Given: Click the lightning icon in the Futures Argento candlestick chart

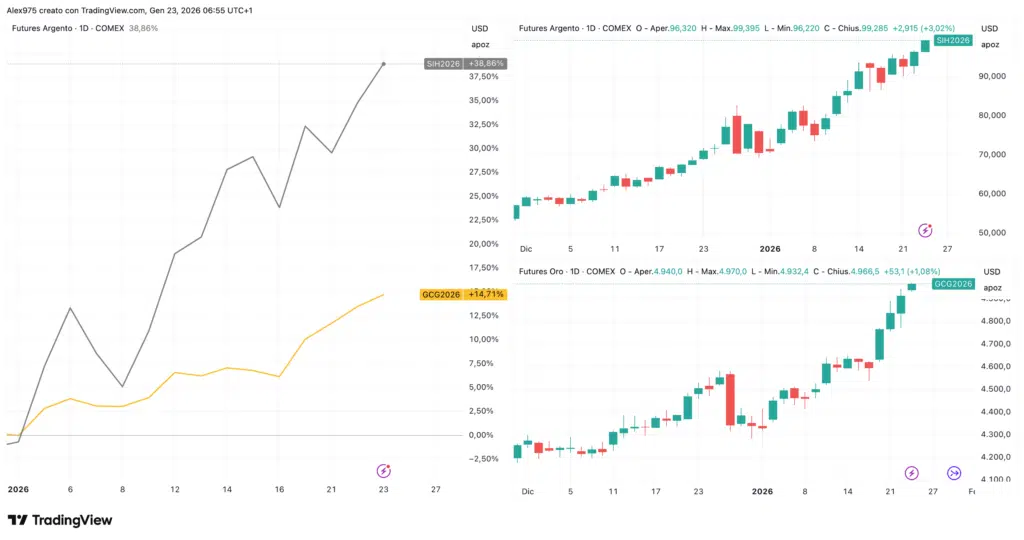Looking at the screenshot, I should click(925, 230).
